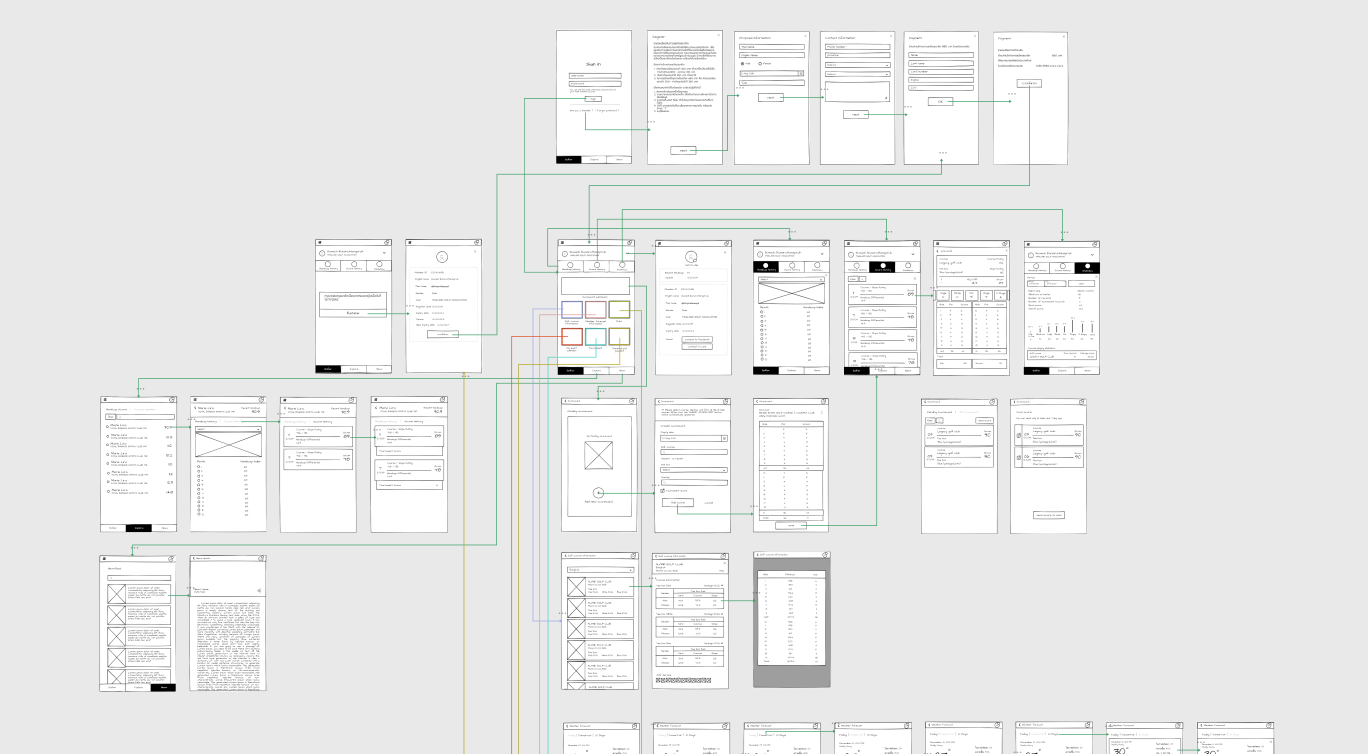Open hamburger menu on colored-tiles home screen
The height and width of the screenshot is (754, 1368).
563,243
